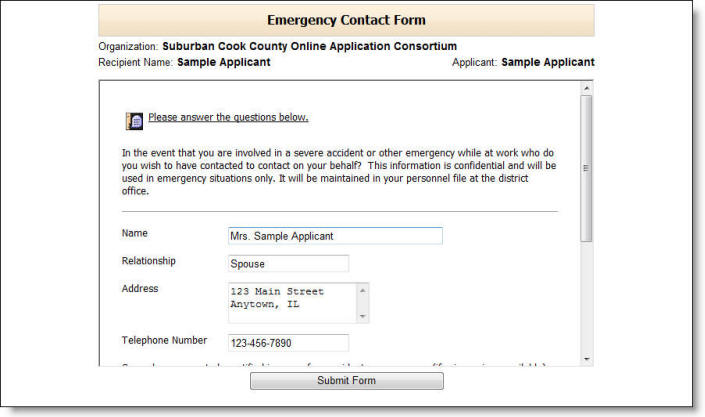
Task: Open the "Please answer the questions below" link
Action: (x=228, y=118)
